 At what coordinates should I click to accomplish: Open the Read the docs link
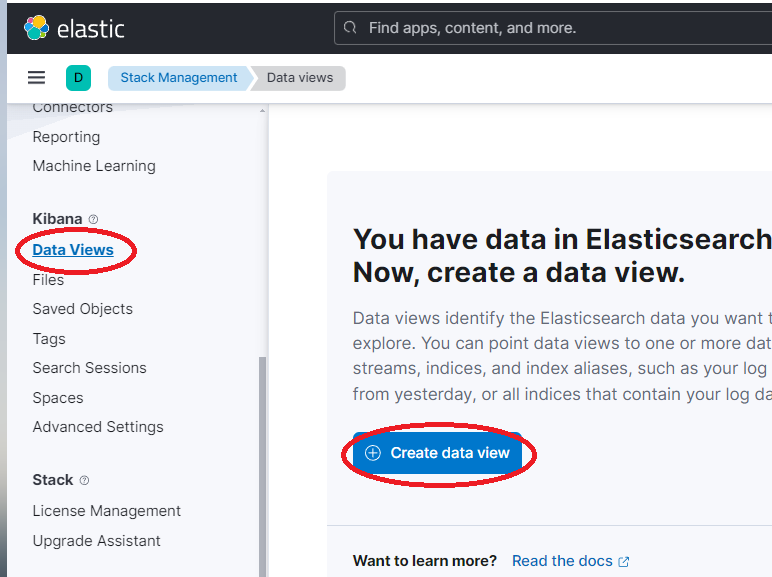[x=562, y=561]
